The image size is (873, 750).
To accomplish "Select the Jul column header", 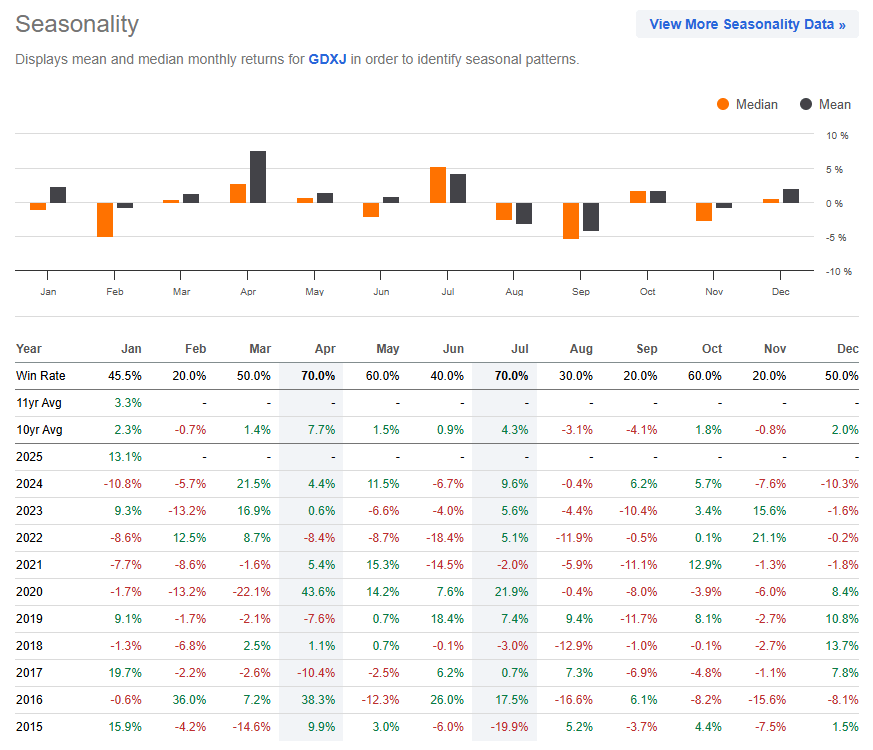I will tap(519, 349).
